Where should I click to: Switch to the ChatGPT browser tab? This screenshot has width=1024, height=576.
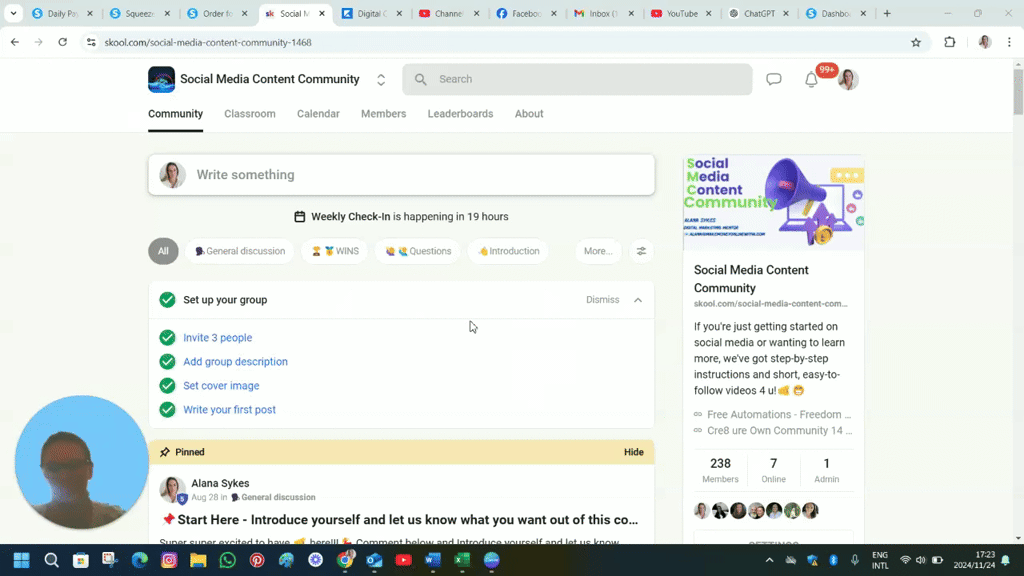pos(759,13)
